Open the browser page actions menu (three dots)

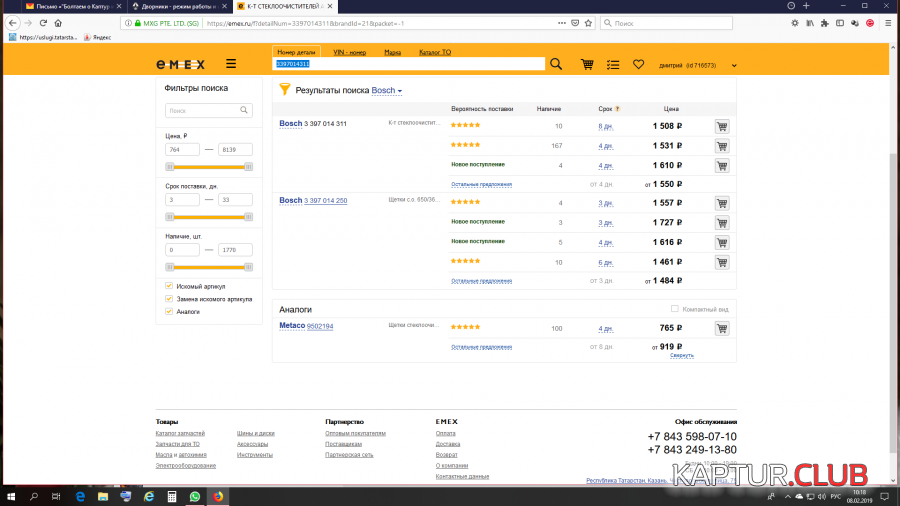click(561, 23)
